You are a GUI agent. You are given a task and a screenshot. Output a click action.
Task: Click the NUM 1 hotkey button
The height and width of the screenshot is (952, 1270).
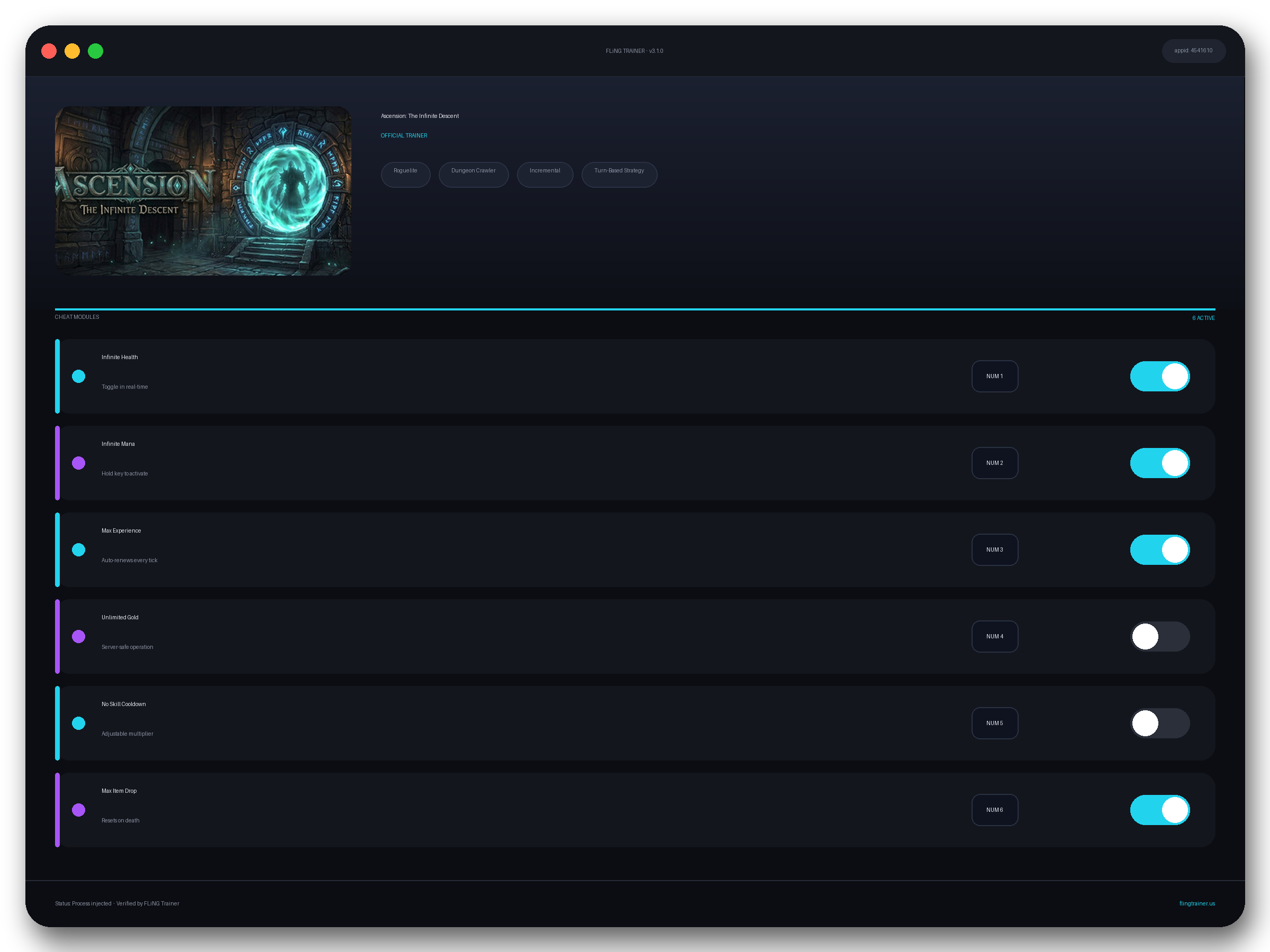pyautogui.click(x=994, y=377)
